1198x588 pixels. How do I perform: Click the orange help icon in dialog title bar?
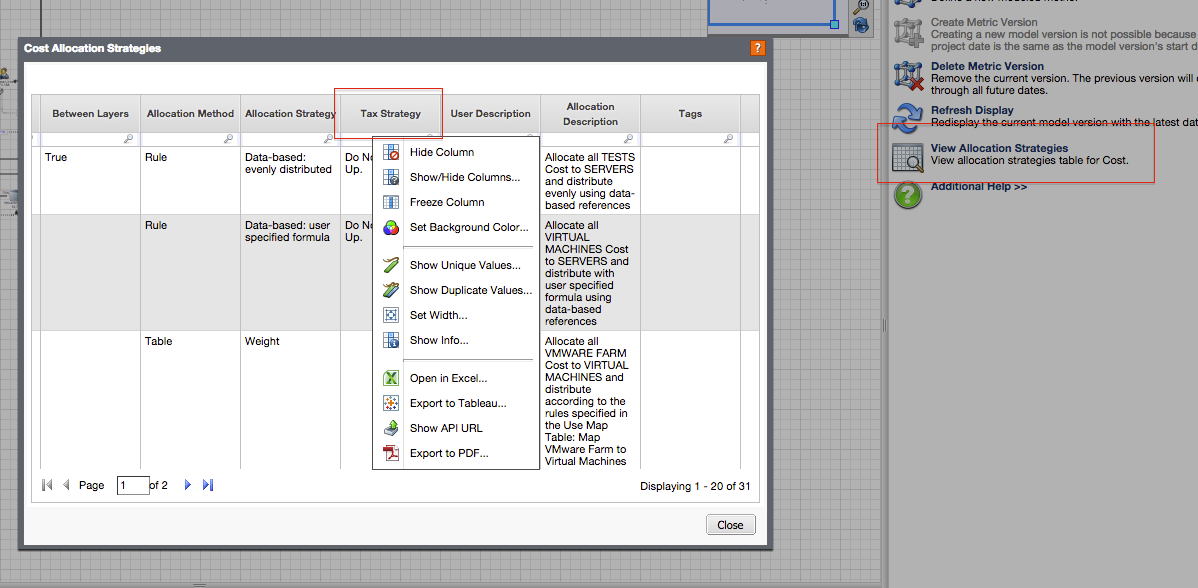point(757,48)
